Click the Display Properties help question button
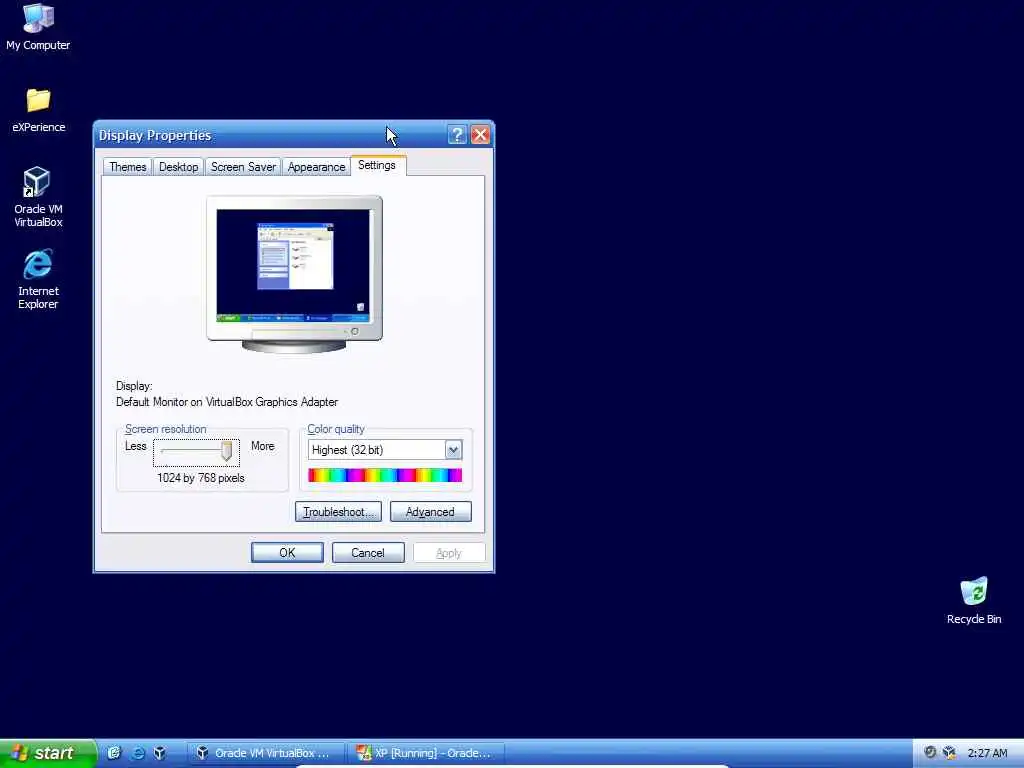Image resolution: width=1024 pixels, height=768 pixels. (x=457, y=135)
